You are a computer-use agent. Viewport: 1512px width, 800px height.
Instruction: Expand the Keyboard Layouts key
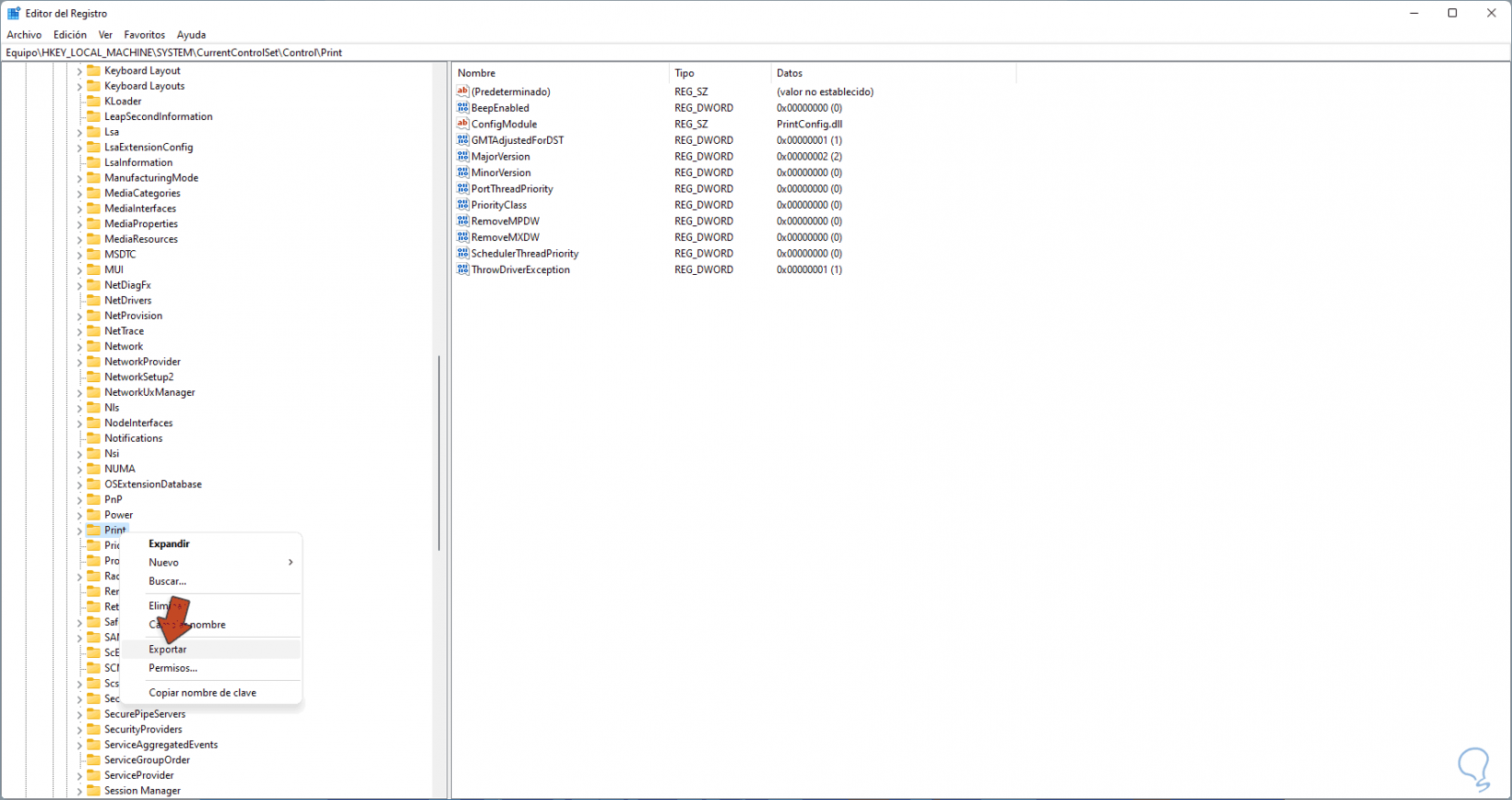click(x=80, y=87)
